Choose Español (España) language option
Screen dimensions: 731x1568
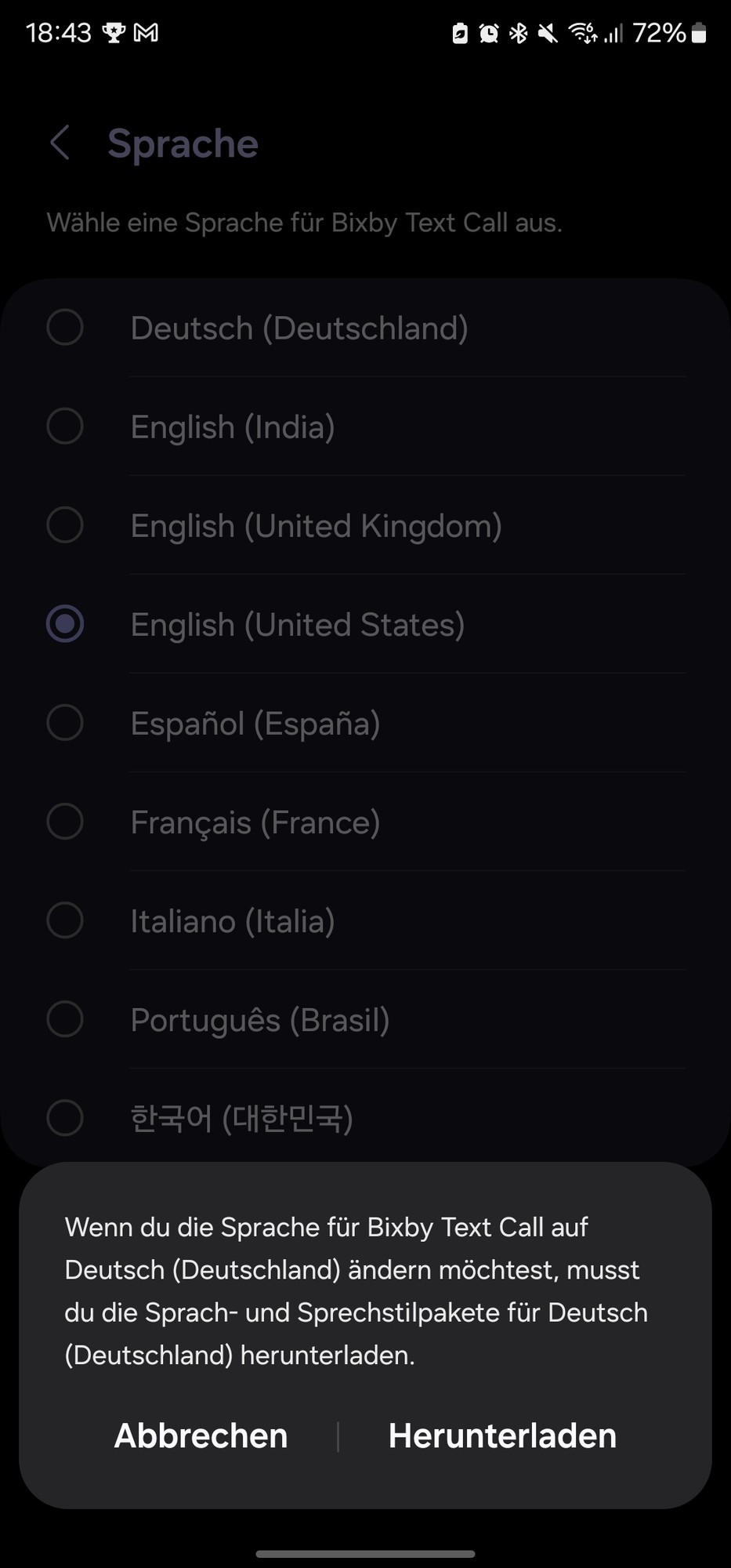pos(366,723)
